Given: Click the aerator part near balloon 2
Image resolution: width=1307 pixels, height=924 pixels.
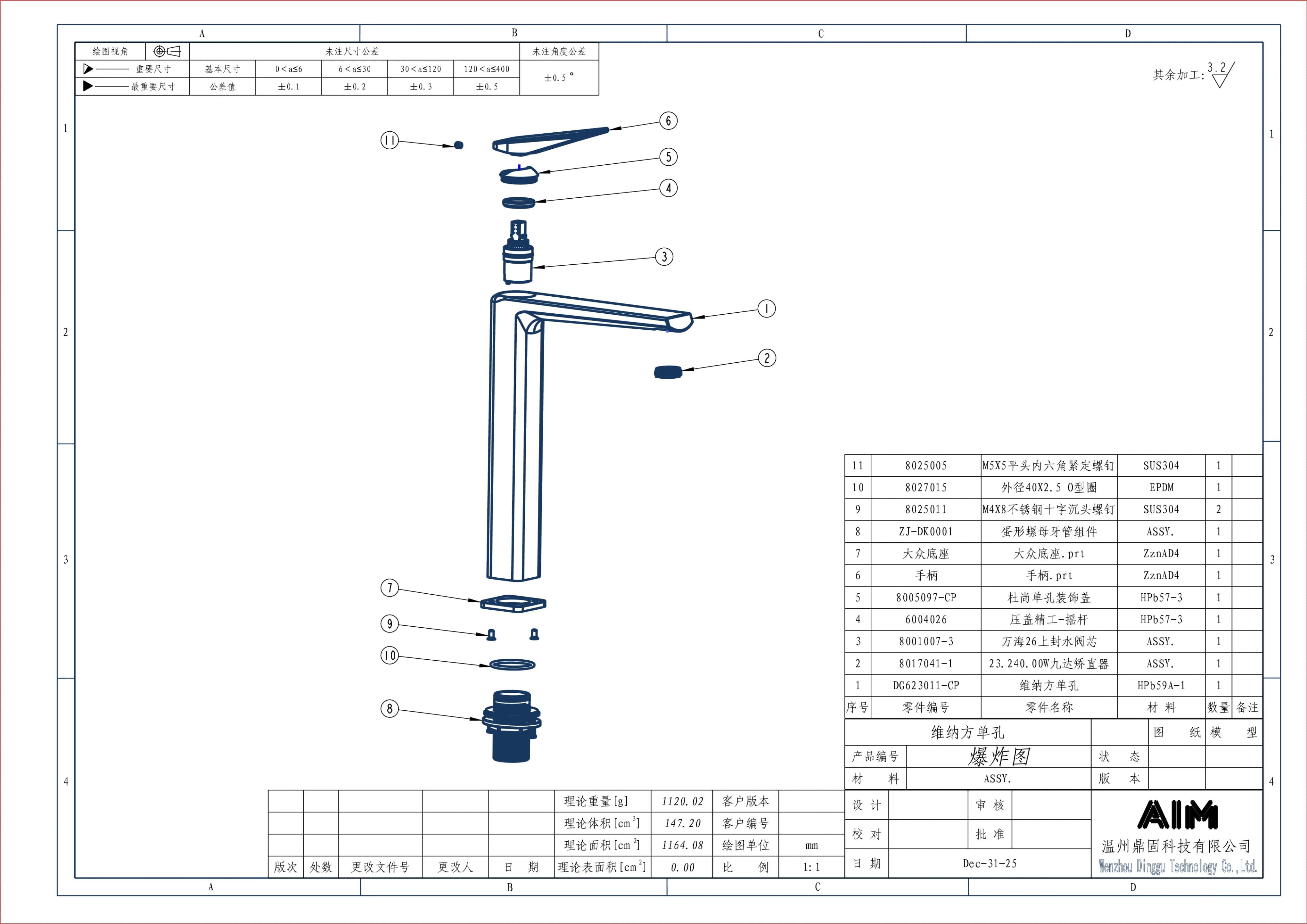Looking at the screenshot, I should click(668, 372).
